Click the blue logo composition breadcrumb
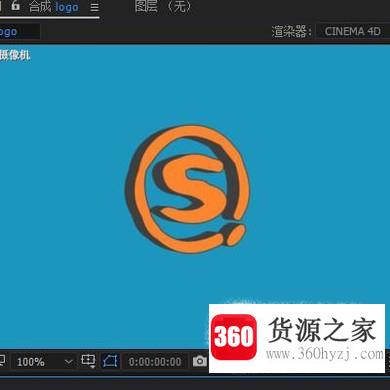 click(8, 32)
